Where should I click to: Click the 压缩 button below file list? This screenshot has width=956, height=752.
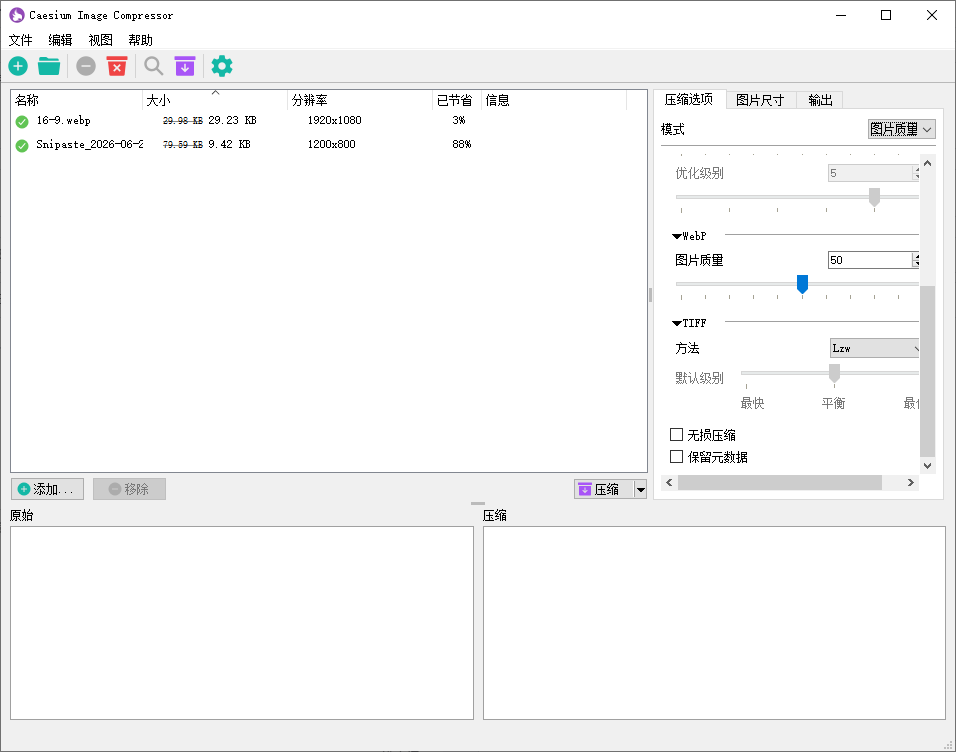[x=604, y=489]
